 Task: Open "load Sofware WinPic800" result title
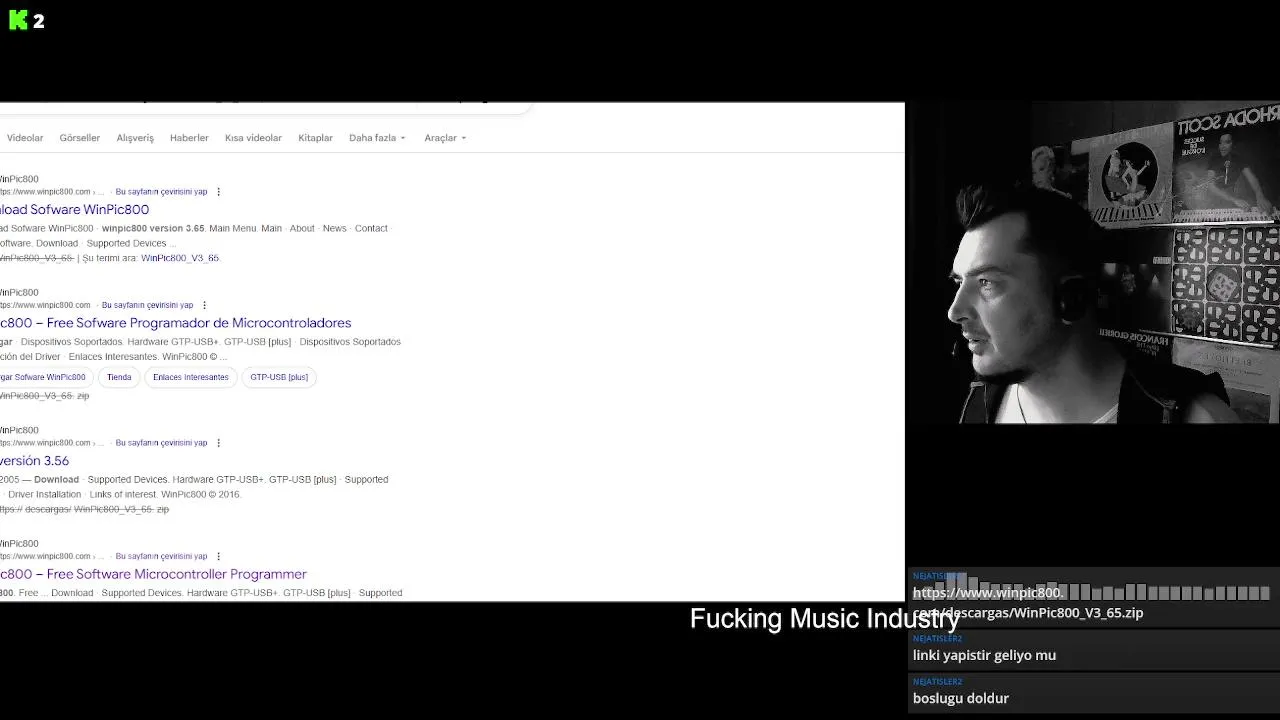pyautogui.click(x=74, y=210)
